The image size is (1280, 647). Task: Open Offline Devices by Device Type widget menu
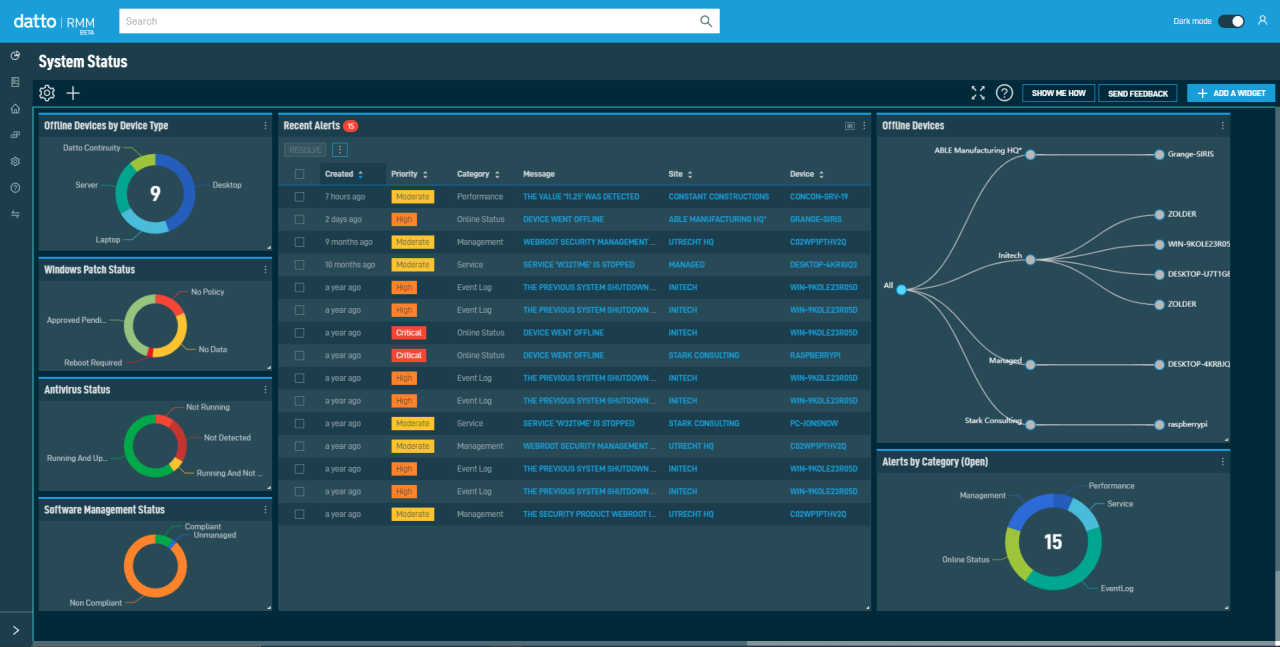pos(265,126)
